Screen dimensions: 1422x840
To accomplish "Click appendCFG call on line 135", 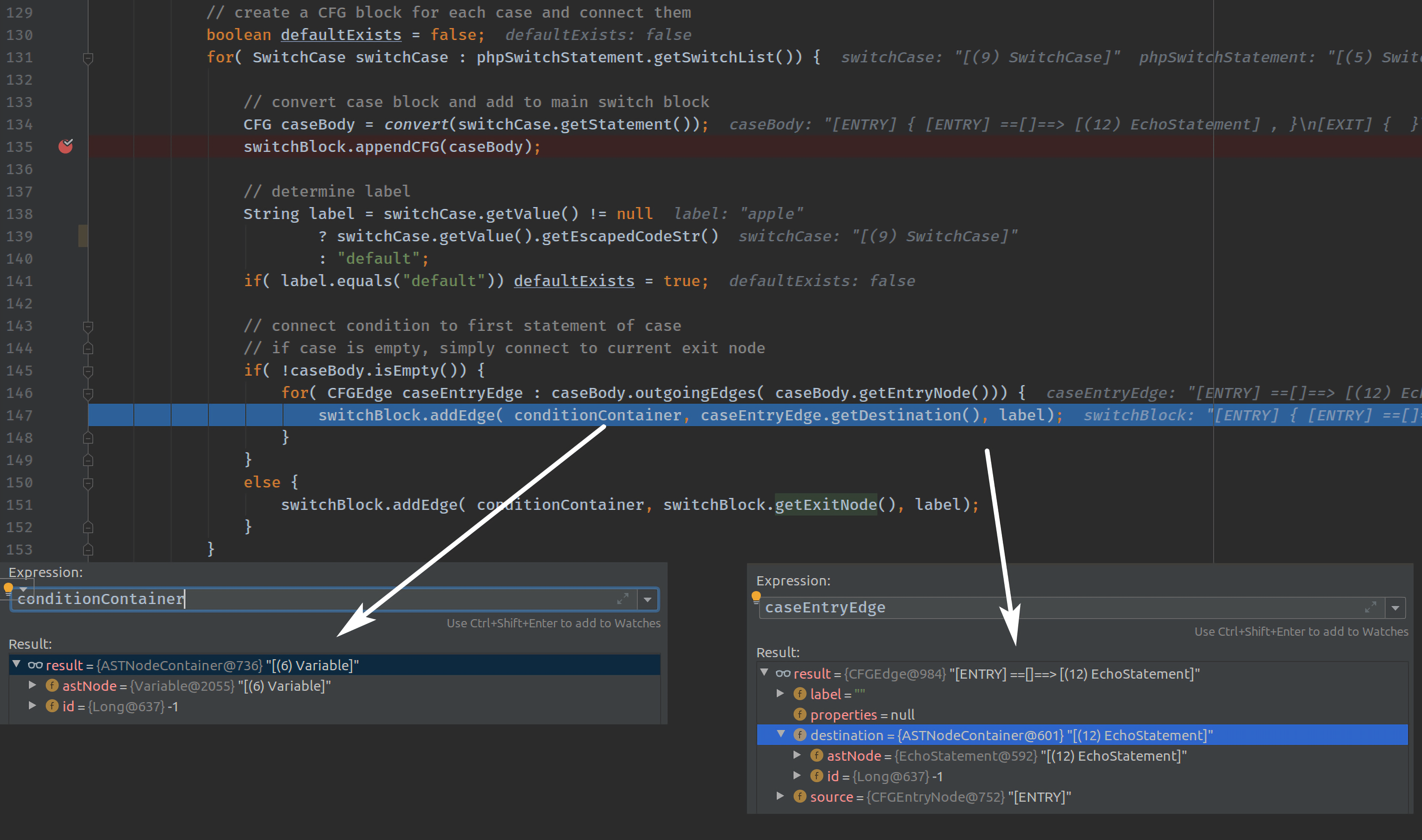I will (397, 146).
